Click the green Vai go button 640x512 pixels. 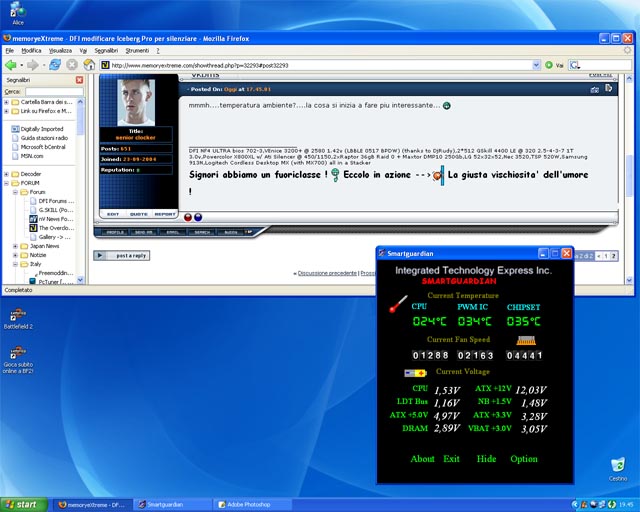(549, 65)
